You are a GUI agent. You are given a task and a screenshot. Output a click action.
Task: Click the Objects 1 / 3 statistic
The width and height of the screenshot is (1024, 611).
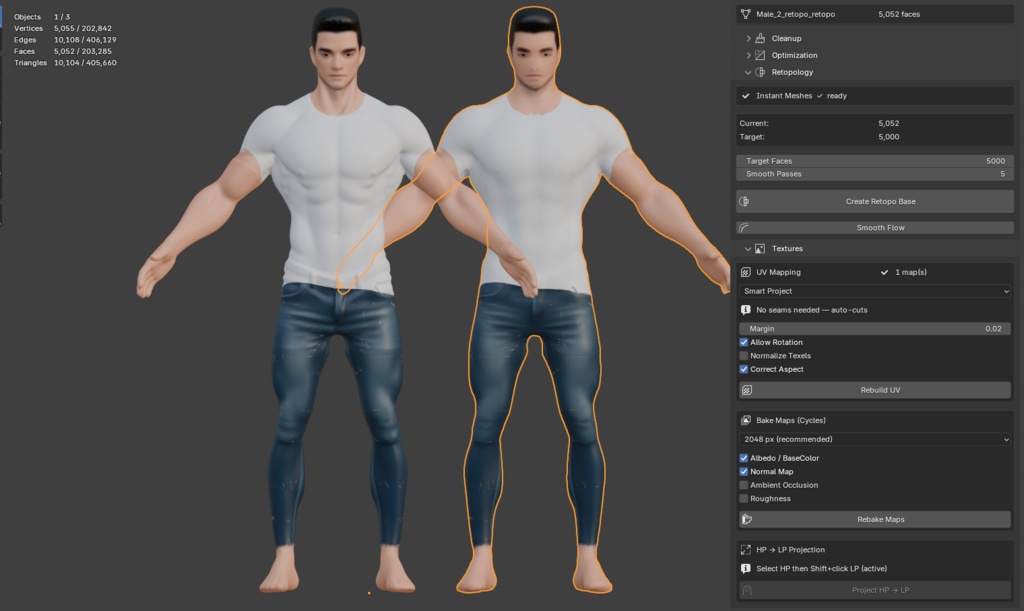pyautogui.click(x=42, y=17)
